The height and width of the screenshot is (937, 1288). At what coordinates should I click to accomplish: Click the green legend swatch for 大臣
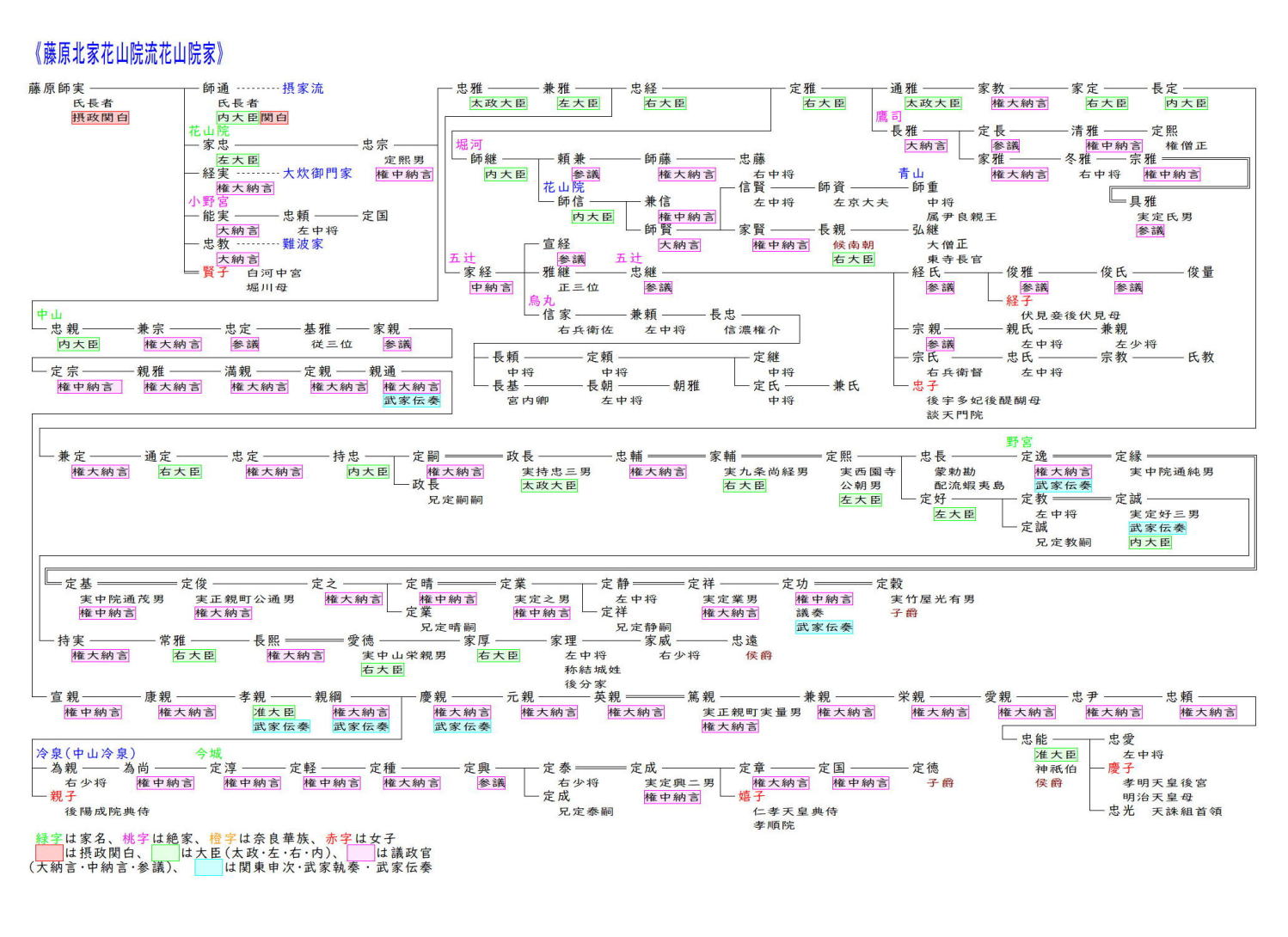[x=165, y=853]
